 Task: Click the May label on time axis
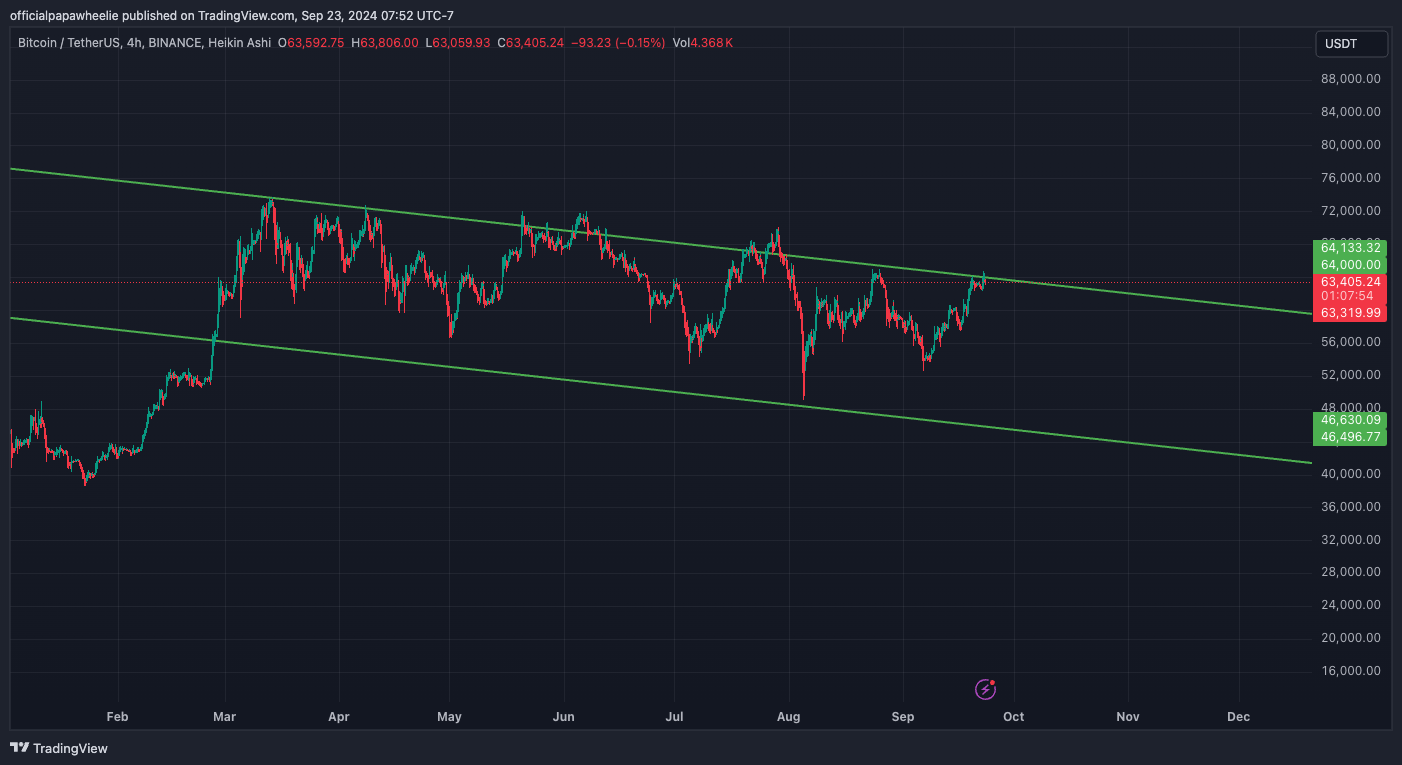(450, 717)
